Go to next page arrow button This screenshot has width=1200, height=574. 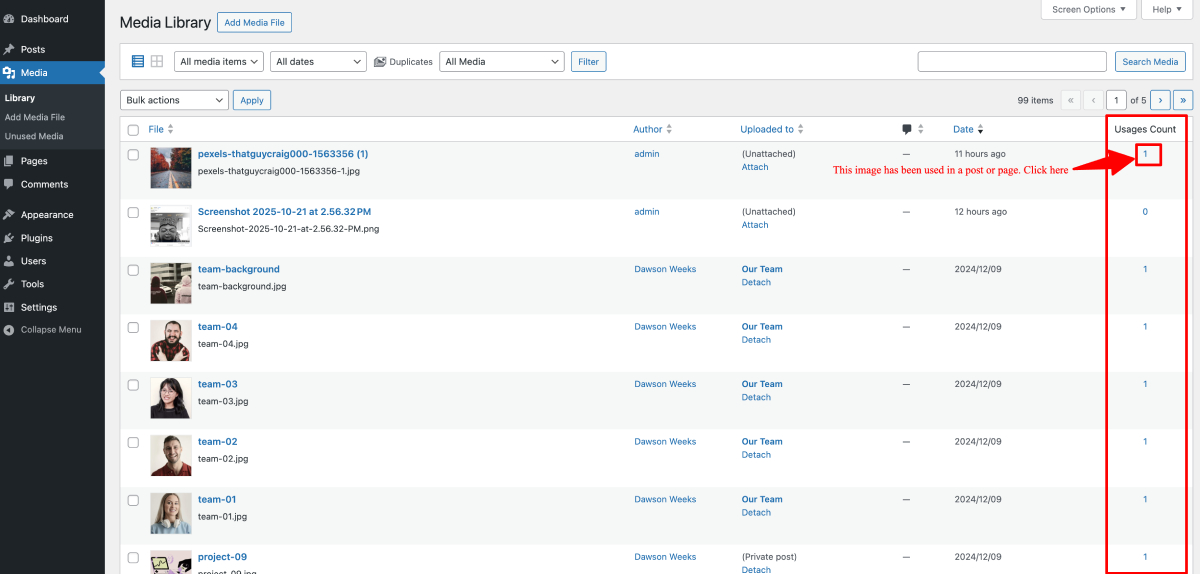[1160, 100]
